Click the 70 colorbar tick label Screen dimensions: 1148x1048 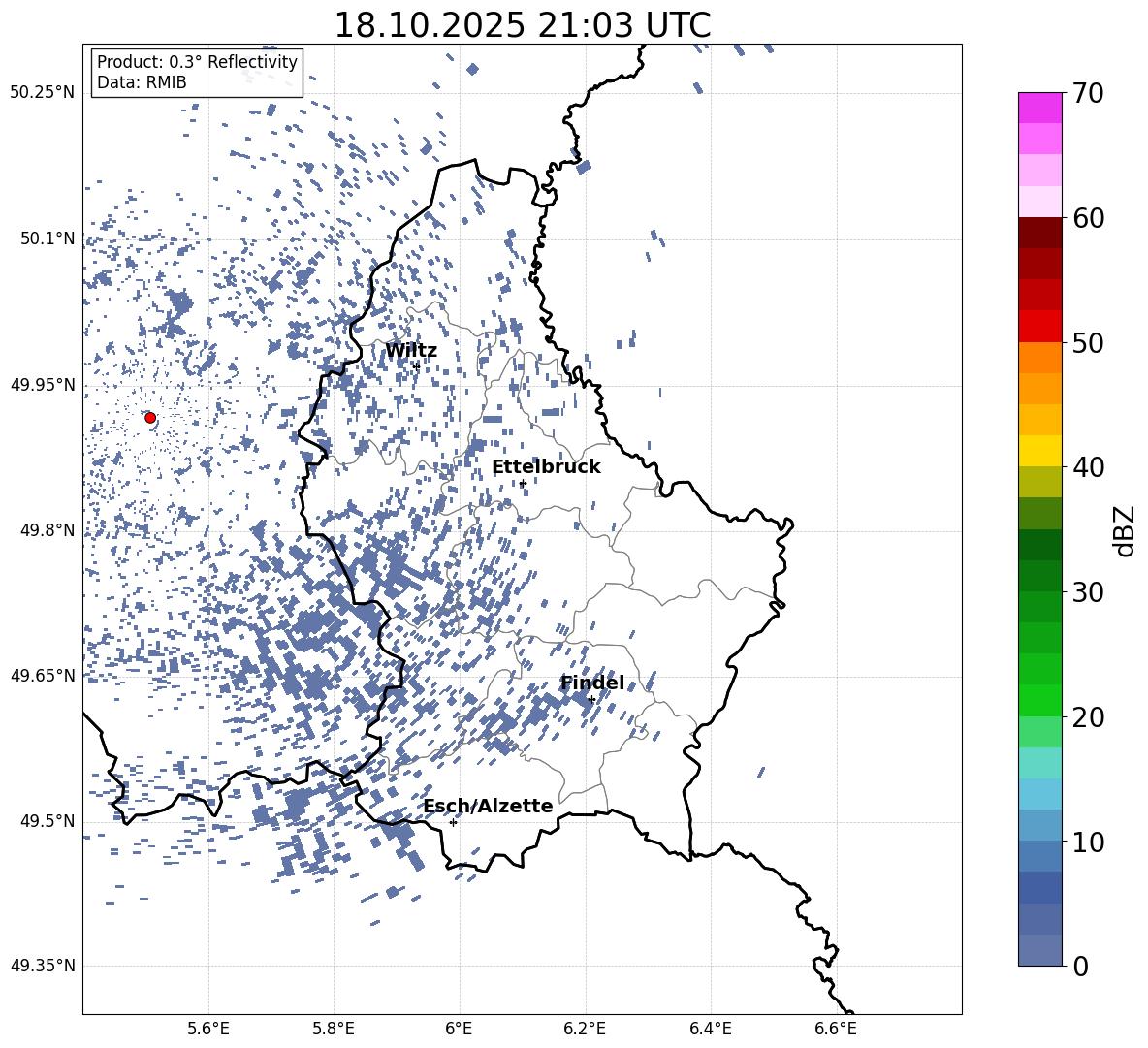1088,93
